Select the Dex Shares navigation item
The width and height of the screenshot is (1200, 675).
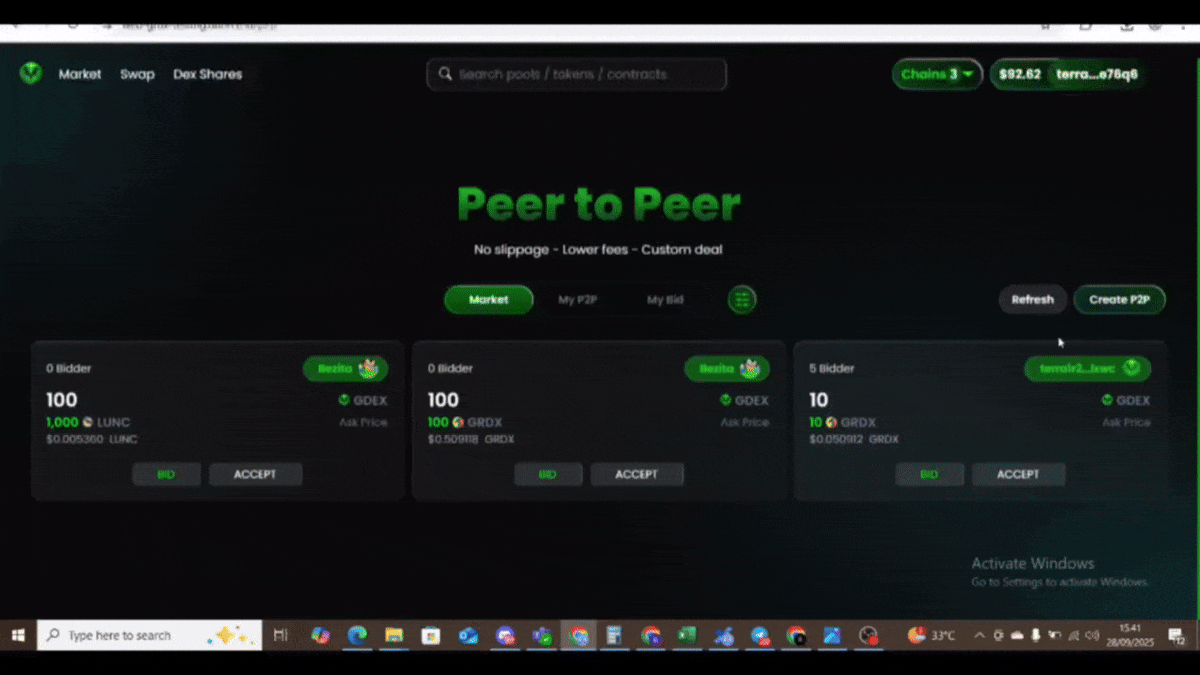207,74
